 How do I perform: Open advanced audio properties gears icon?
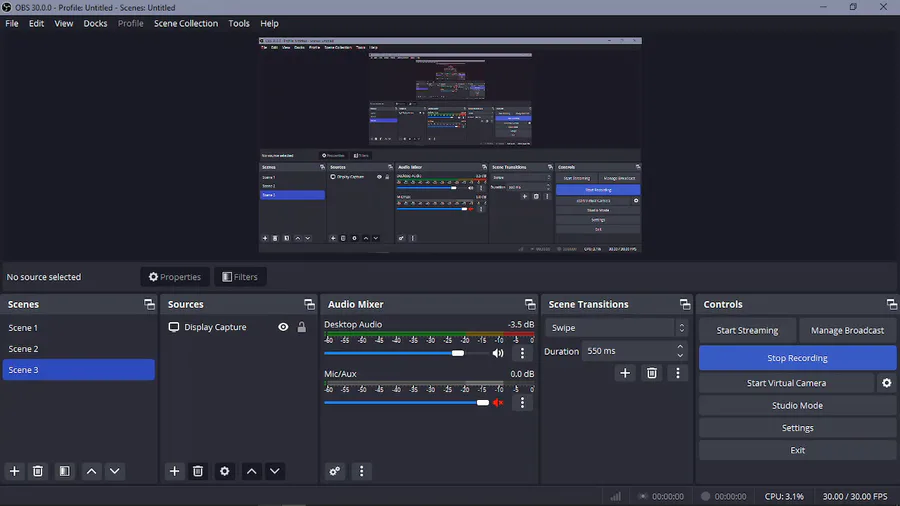[x=335, y=471]
